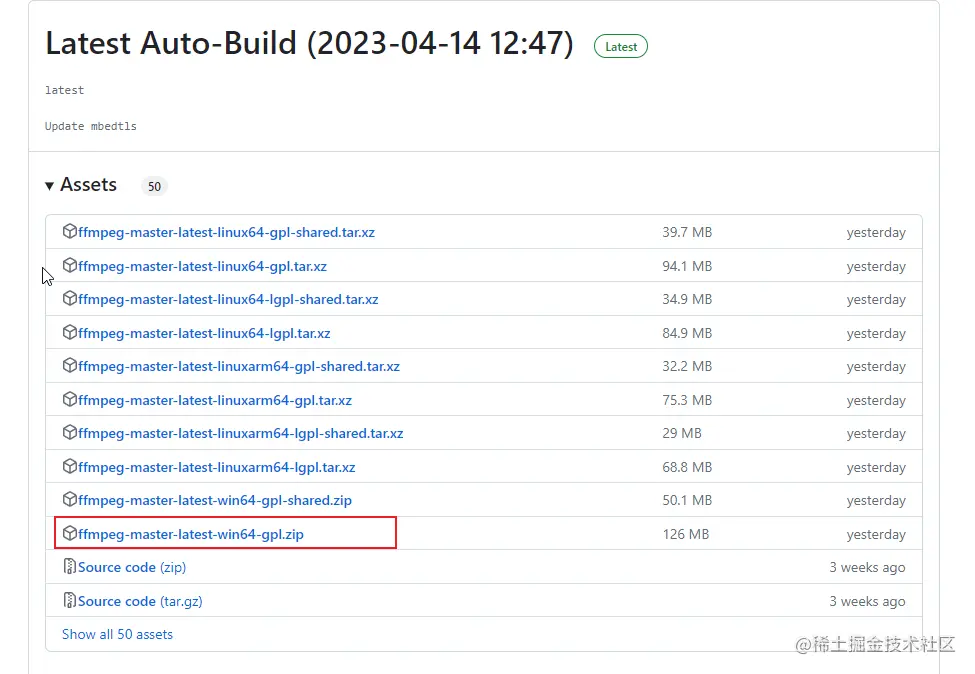
Task: Click the 68.8 MB file size
Action: (x=687, y=468)
